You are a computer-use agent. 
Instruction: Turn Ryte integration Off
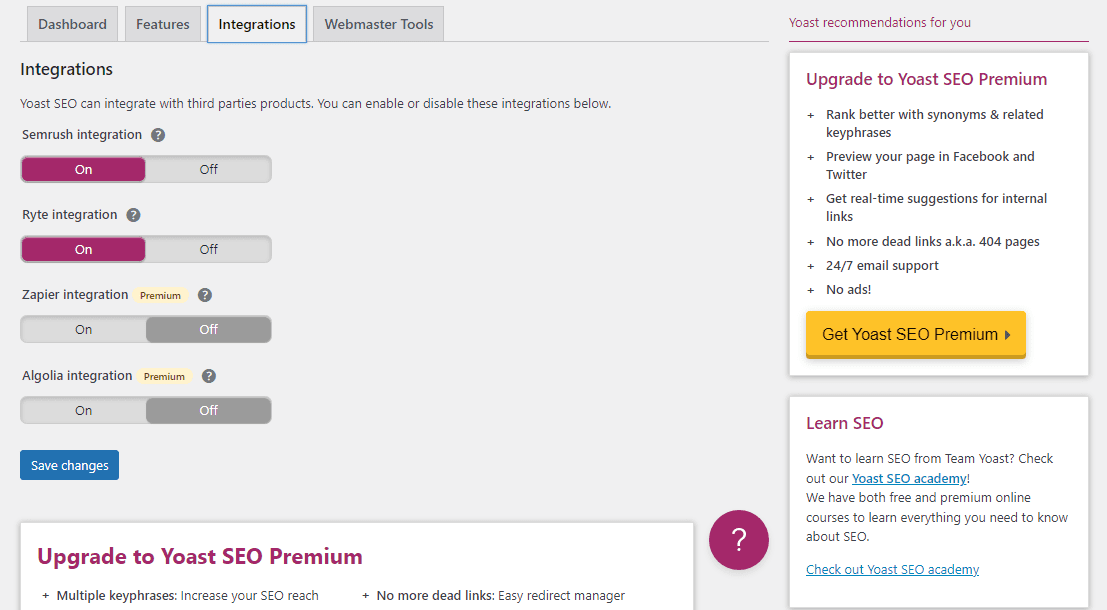pyautogui.click(x=208, y=249)
